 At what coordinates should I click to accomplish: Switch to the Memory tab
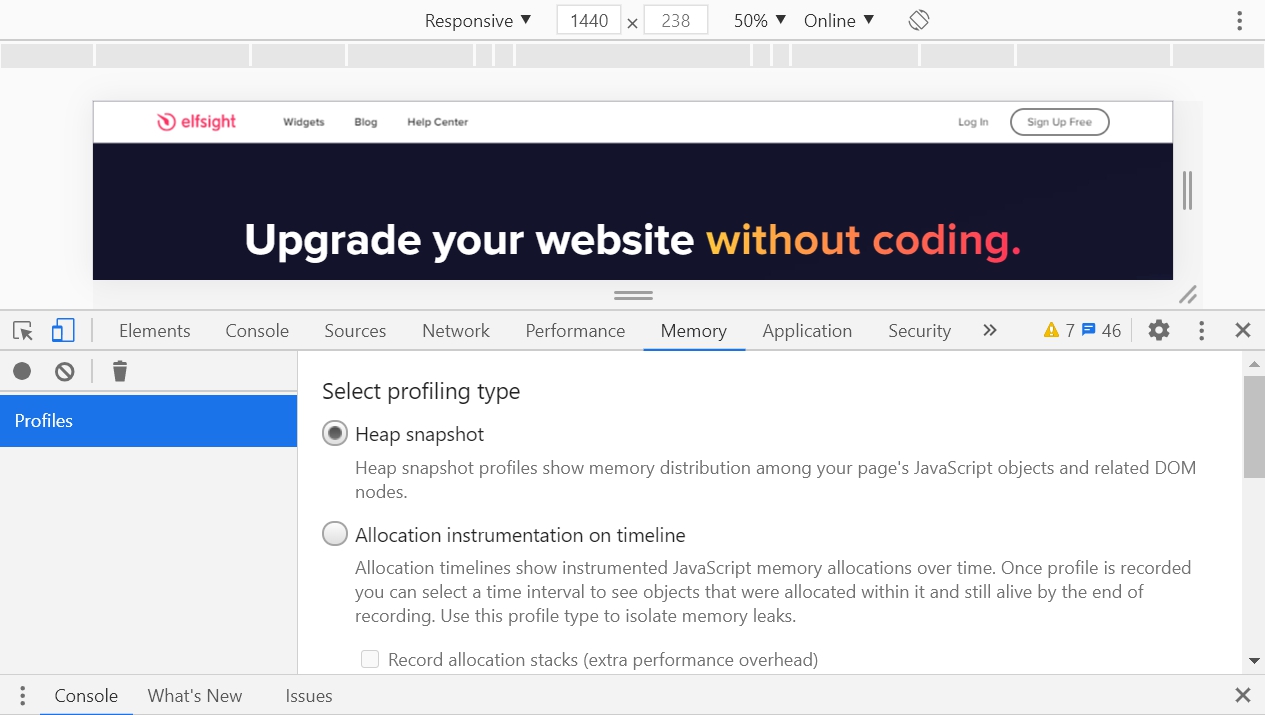(693, 330)
